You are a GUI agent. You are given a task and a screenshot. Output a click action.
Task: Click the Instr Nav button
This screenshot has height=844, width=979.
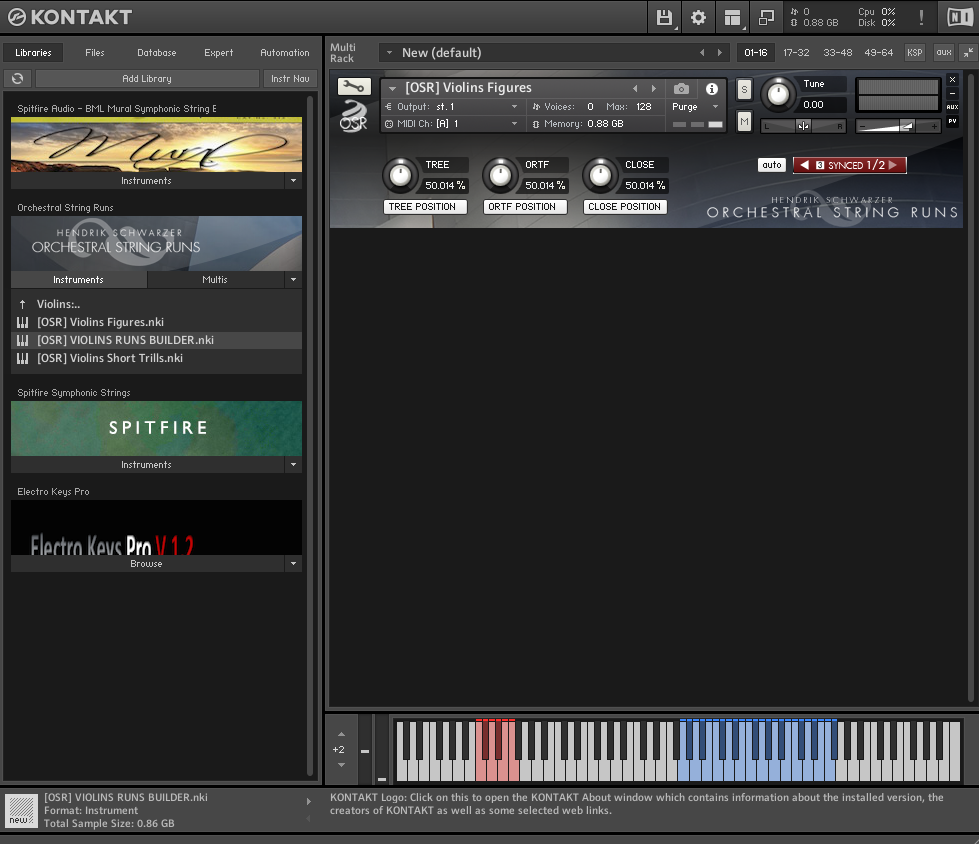pyautogui.click(x=290, y=79)
